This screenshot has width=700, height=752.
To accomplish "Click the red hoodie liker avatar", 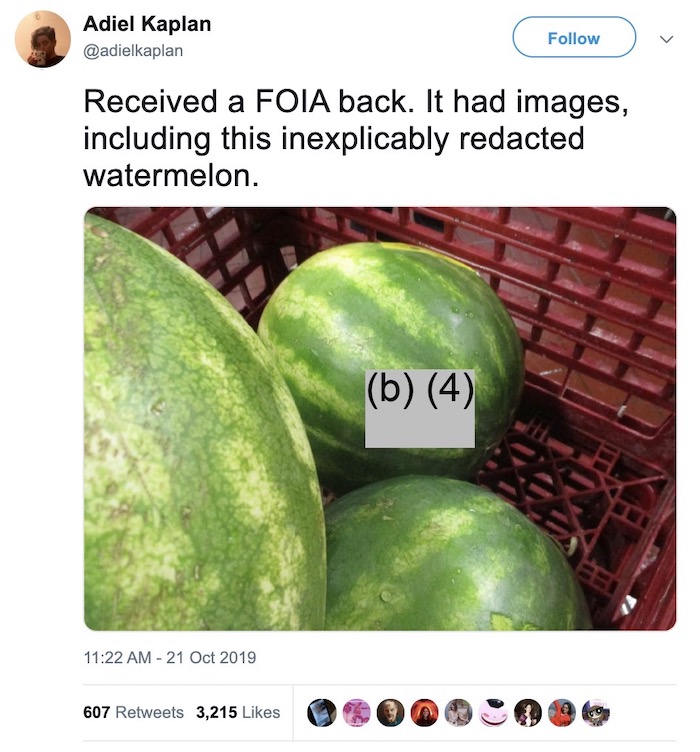I will 562,713.
